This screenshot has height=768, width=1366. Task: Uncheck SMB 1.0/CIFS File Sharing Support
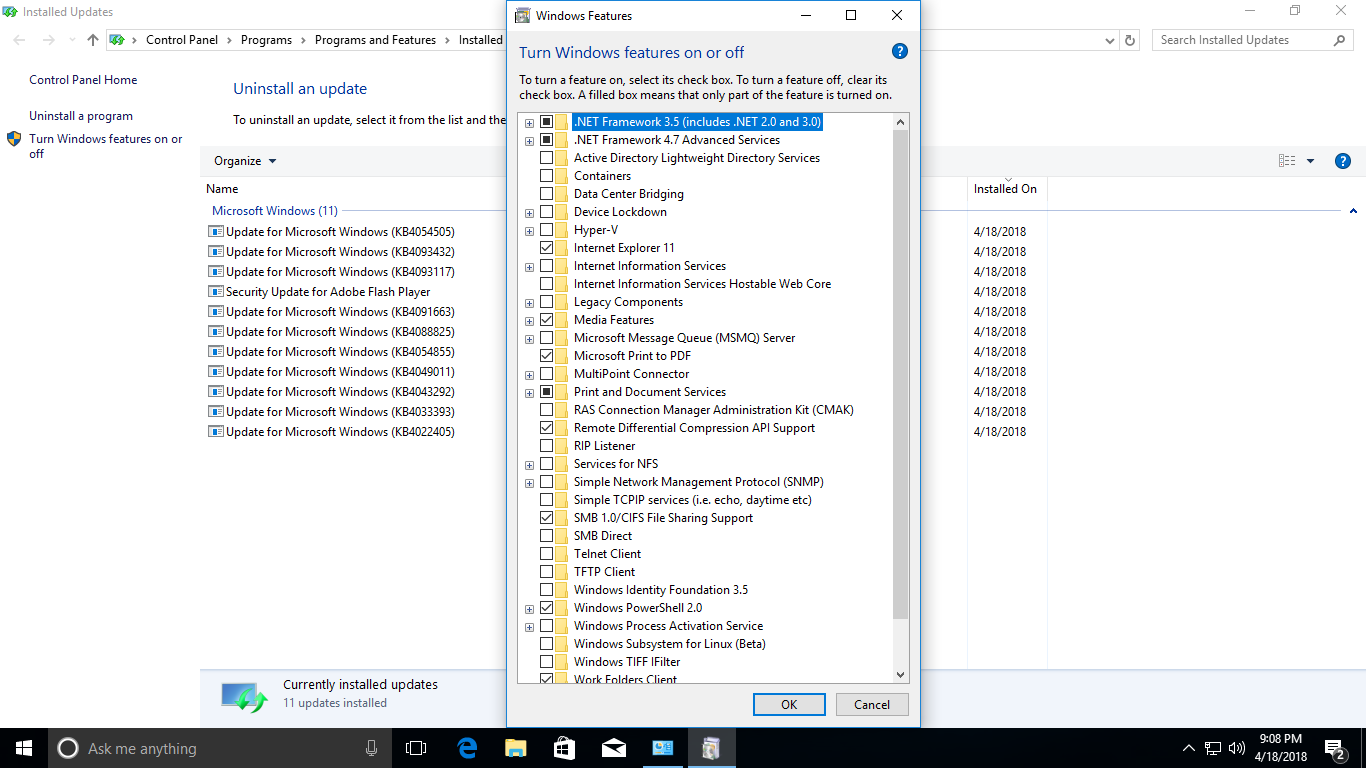546,518
